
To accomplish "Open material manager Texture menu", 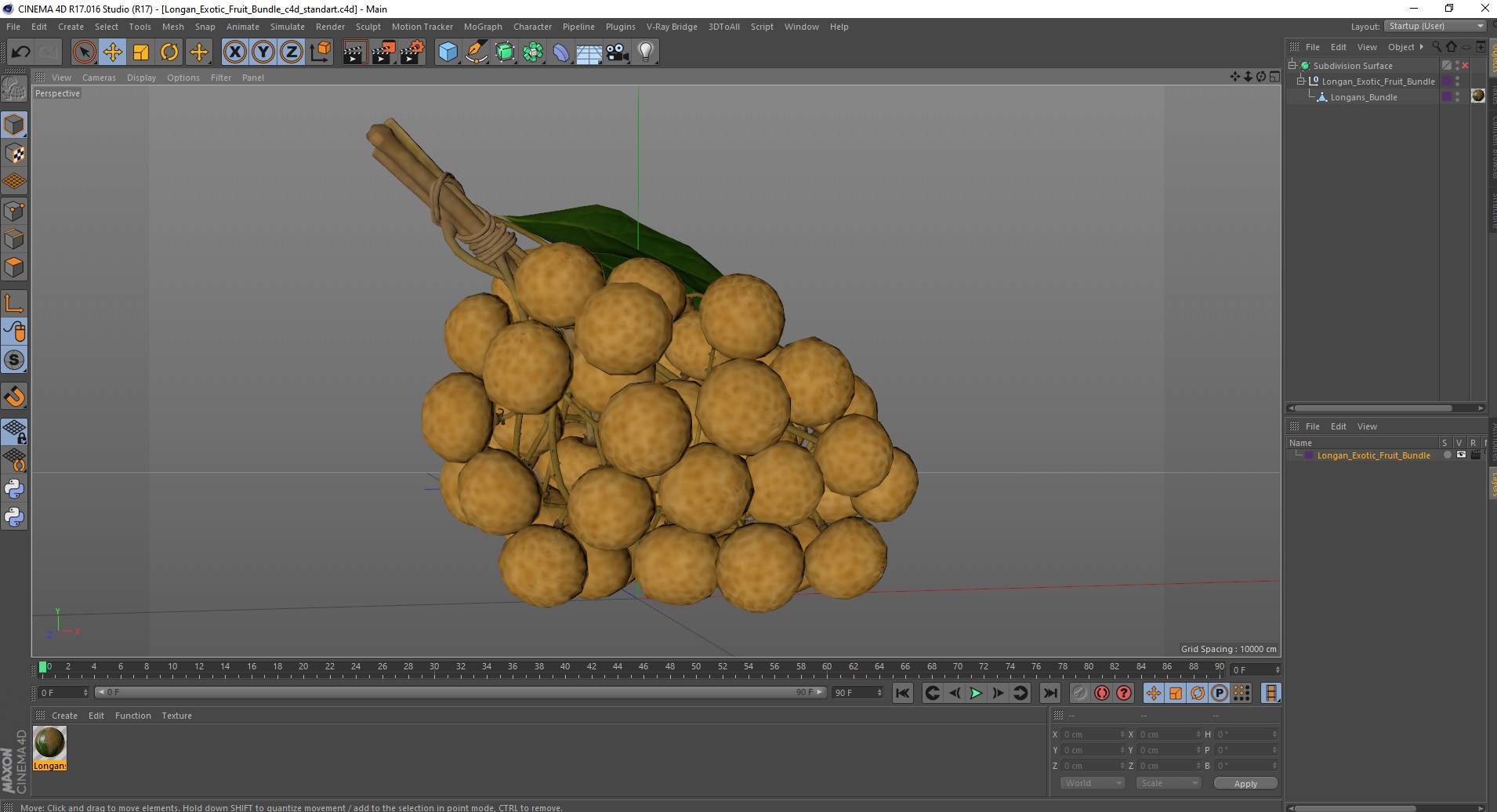I will (x=176, y=716).
